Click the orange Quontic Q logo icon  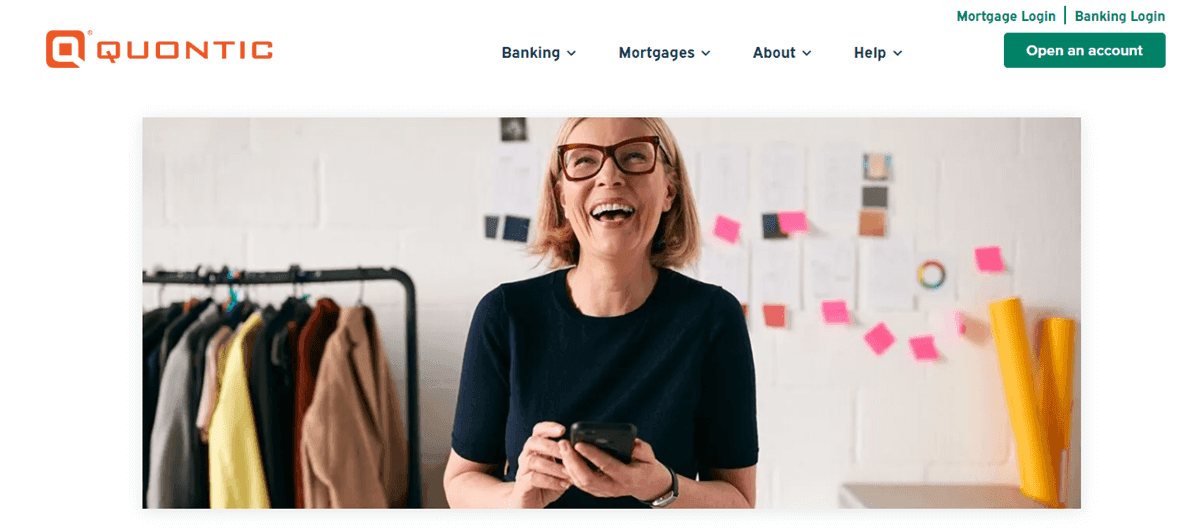coord(66,49)
